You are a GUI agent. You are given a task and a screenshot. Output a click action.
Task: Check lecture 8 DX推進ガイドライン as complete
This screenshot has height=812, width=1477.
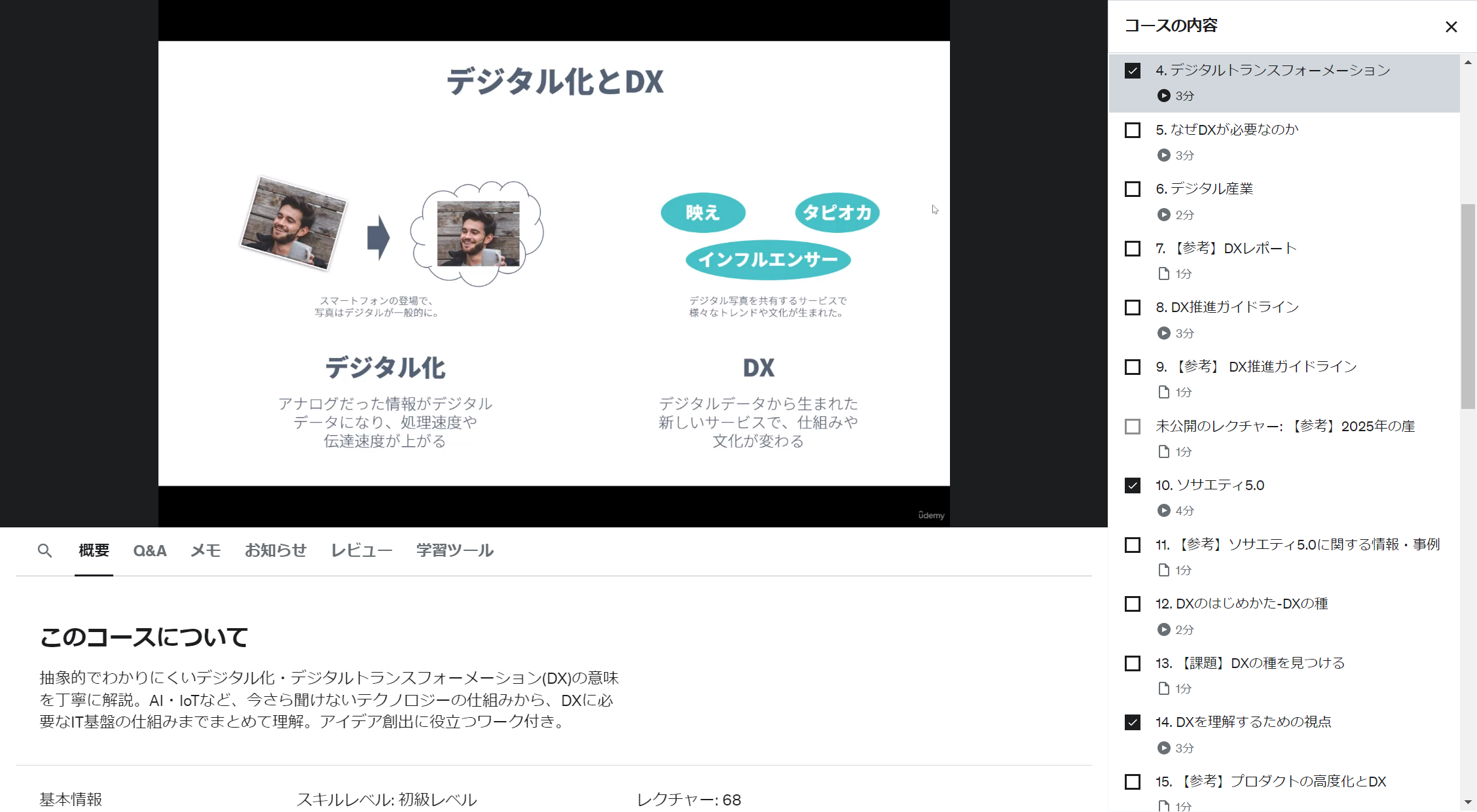(x=1132, y=307)
